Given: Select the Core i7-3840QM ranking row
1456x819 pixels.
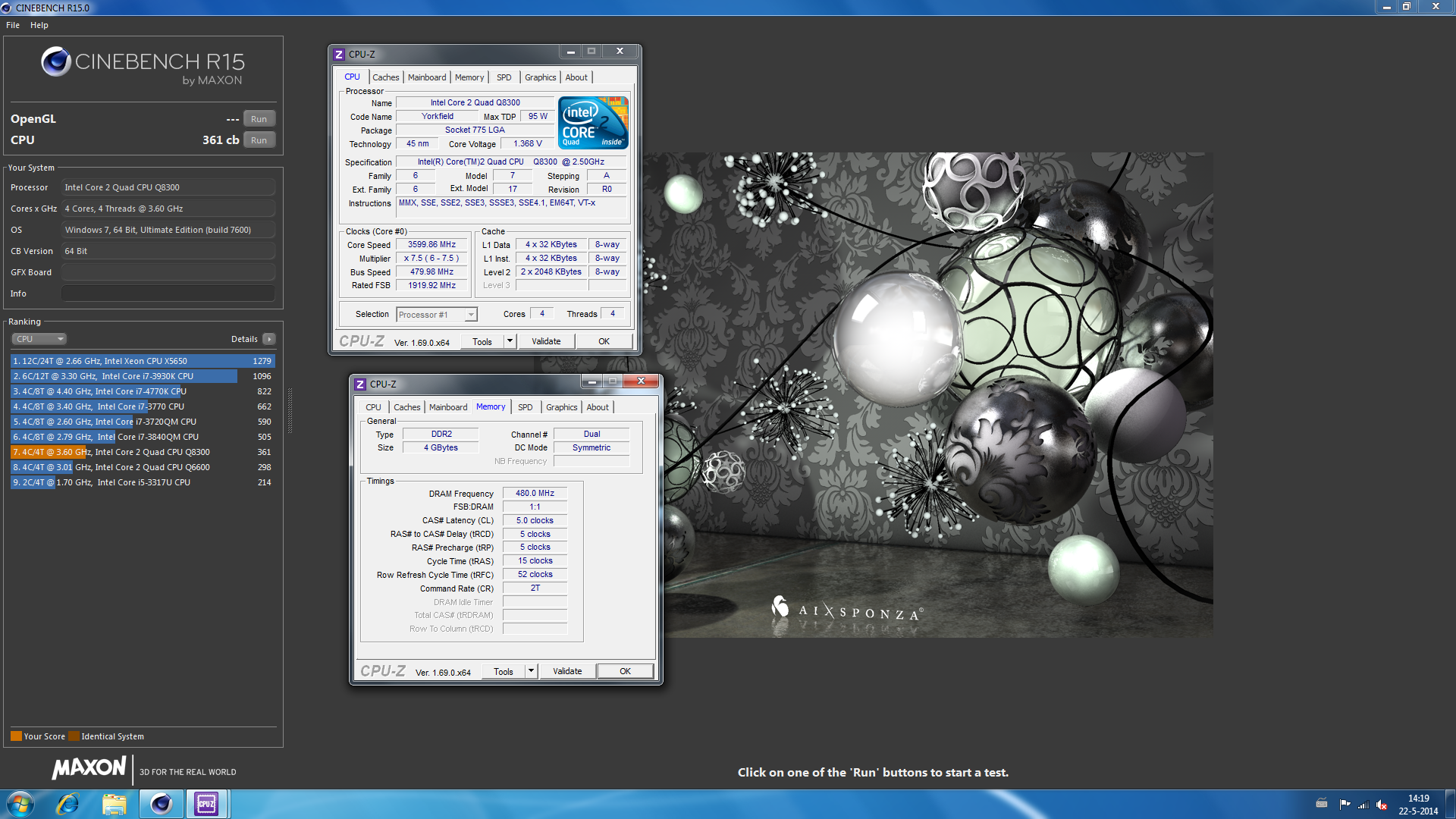Looking at the screenshot, I should pos(143,437).
